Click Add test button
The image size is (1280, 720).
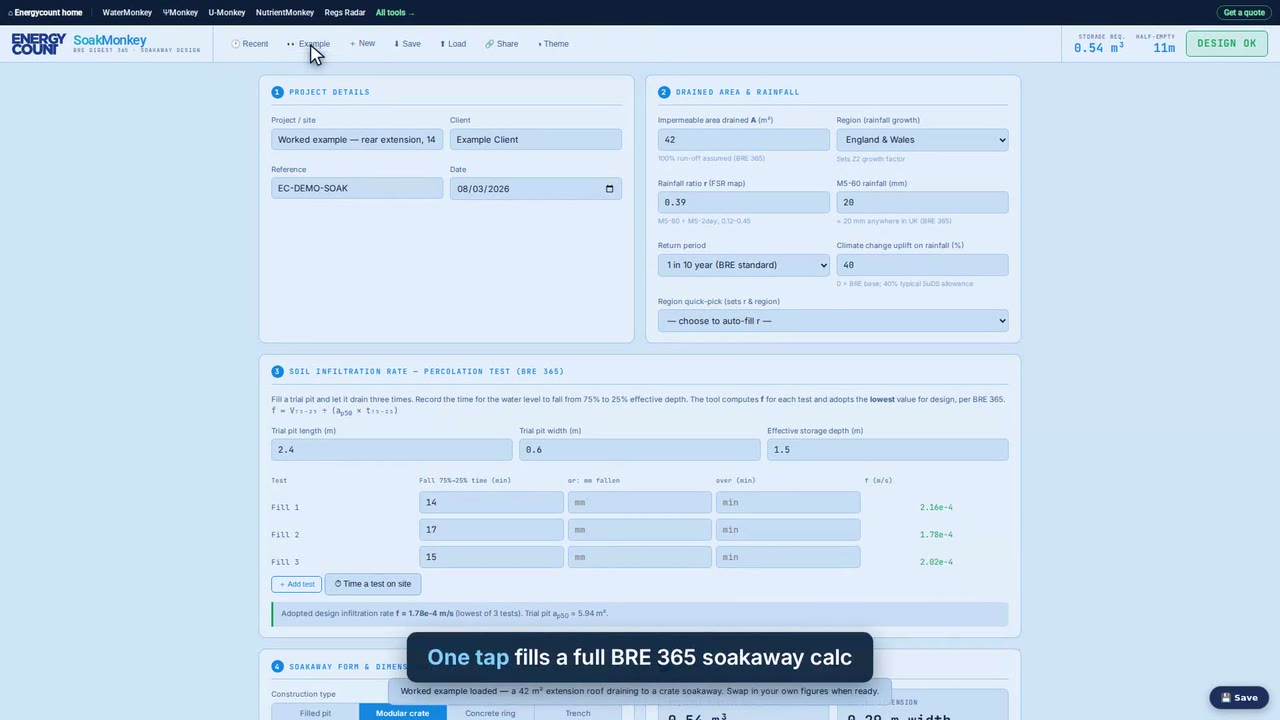pos(296,584)
